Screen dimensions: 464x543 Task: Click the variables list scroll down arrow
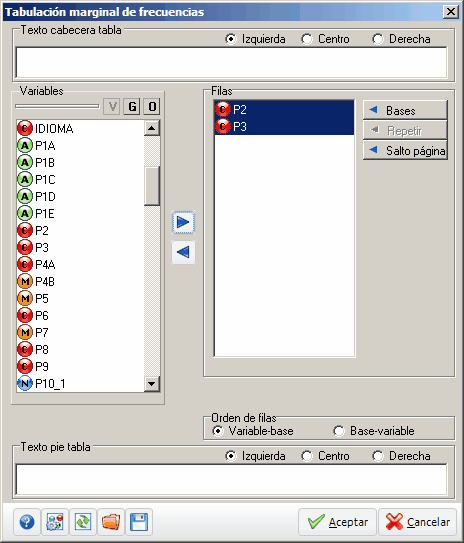(x=152, y=383)
